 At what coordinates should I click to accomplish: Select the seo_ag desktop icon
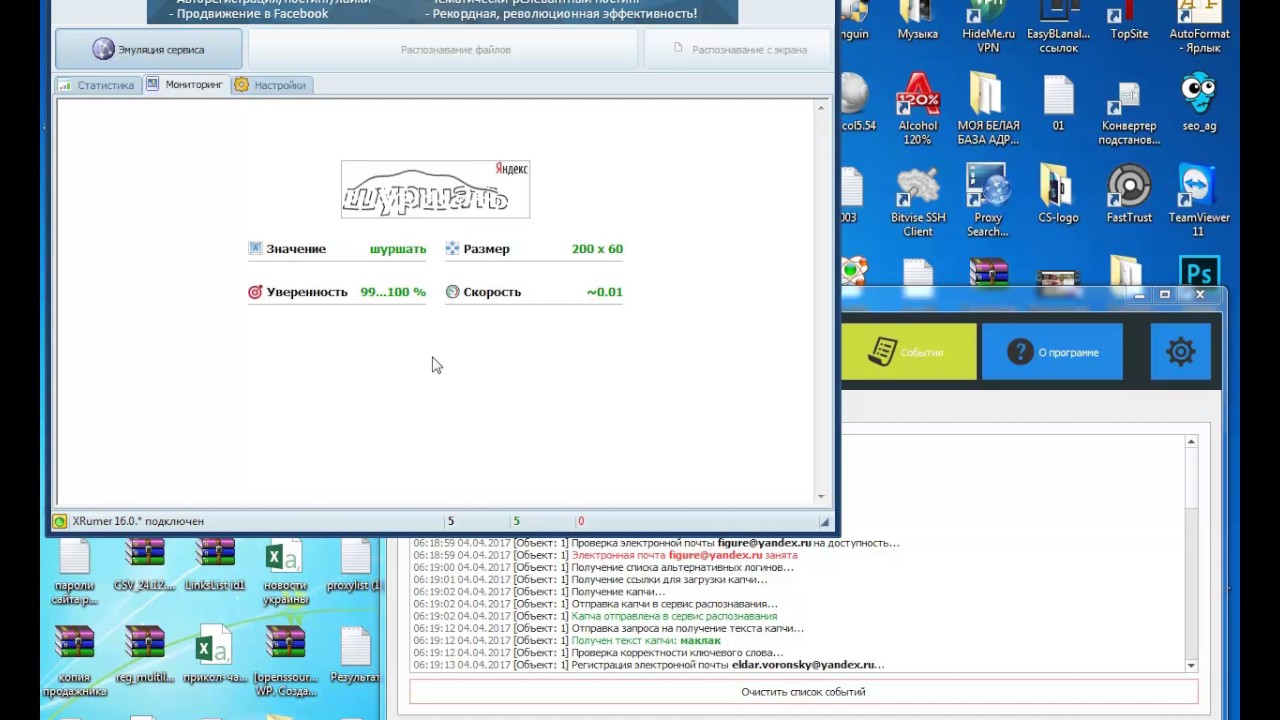[1199, 103]
